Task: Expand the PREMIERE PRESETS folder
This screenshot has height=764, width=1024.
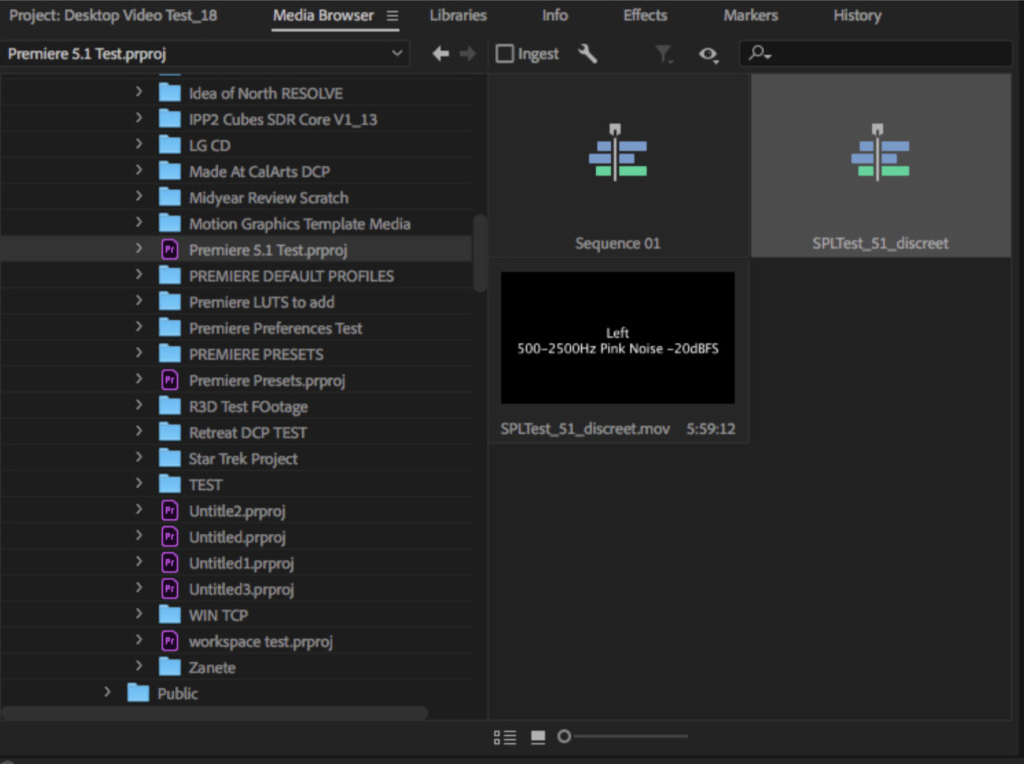Action: 139,353
